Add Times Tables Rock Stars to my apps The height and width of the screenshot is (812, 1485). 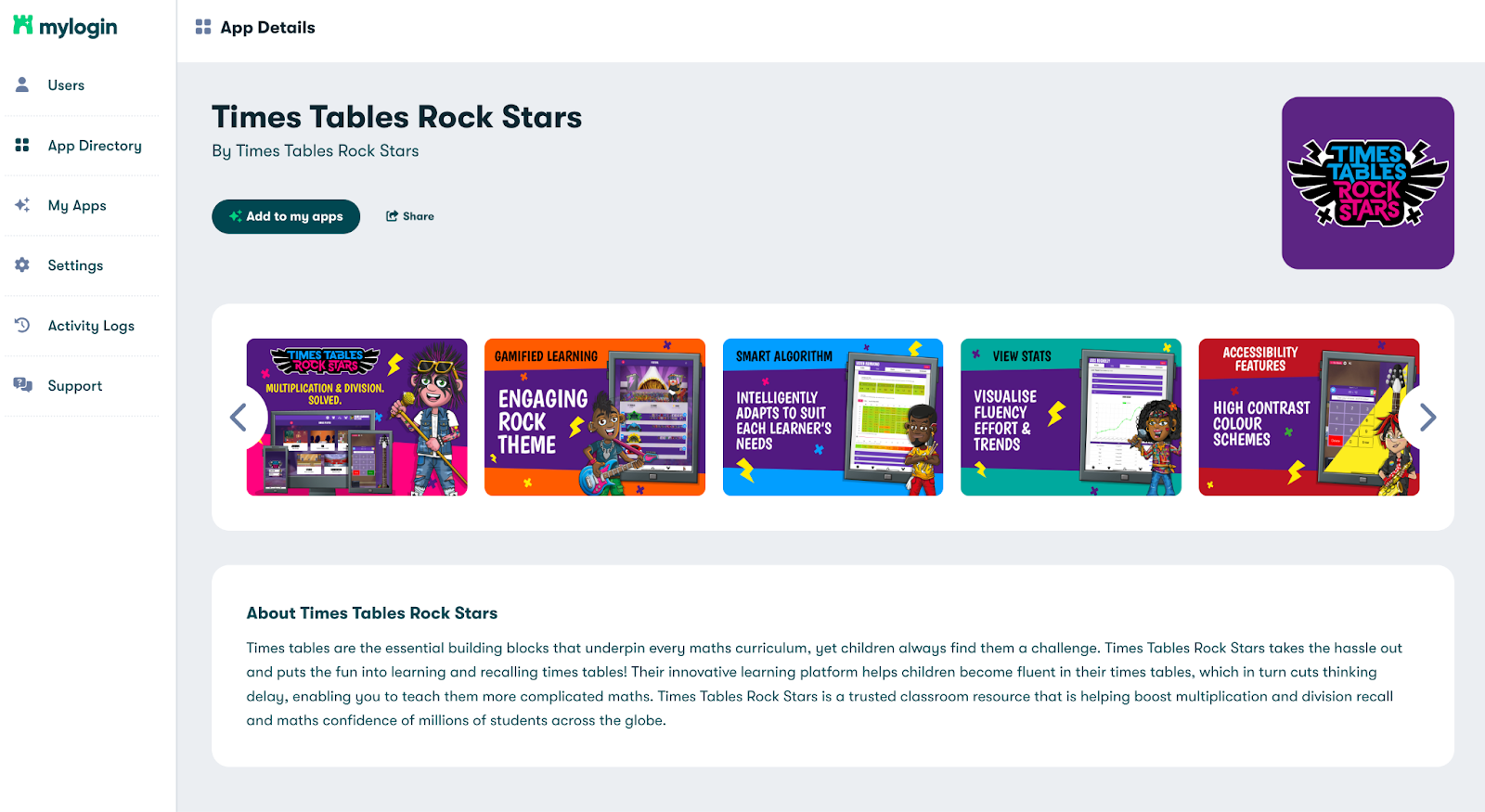pos(286,216)
